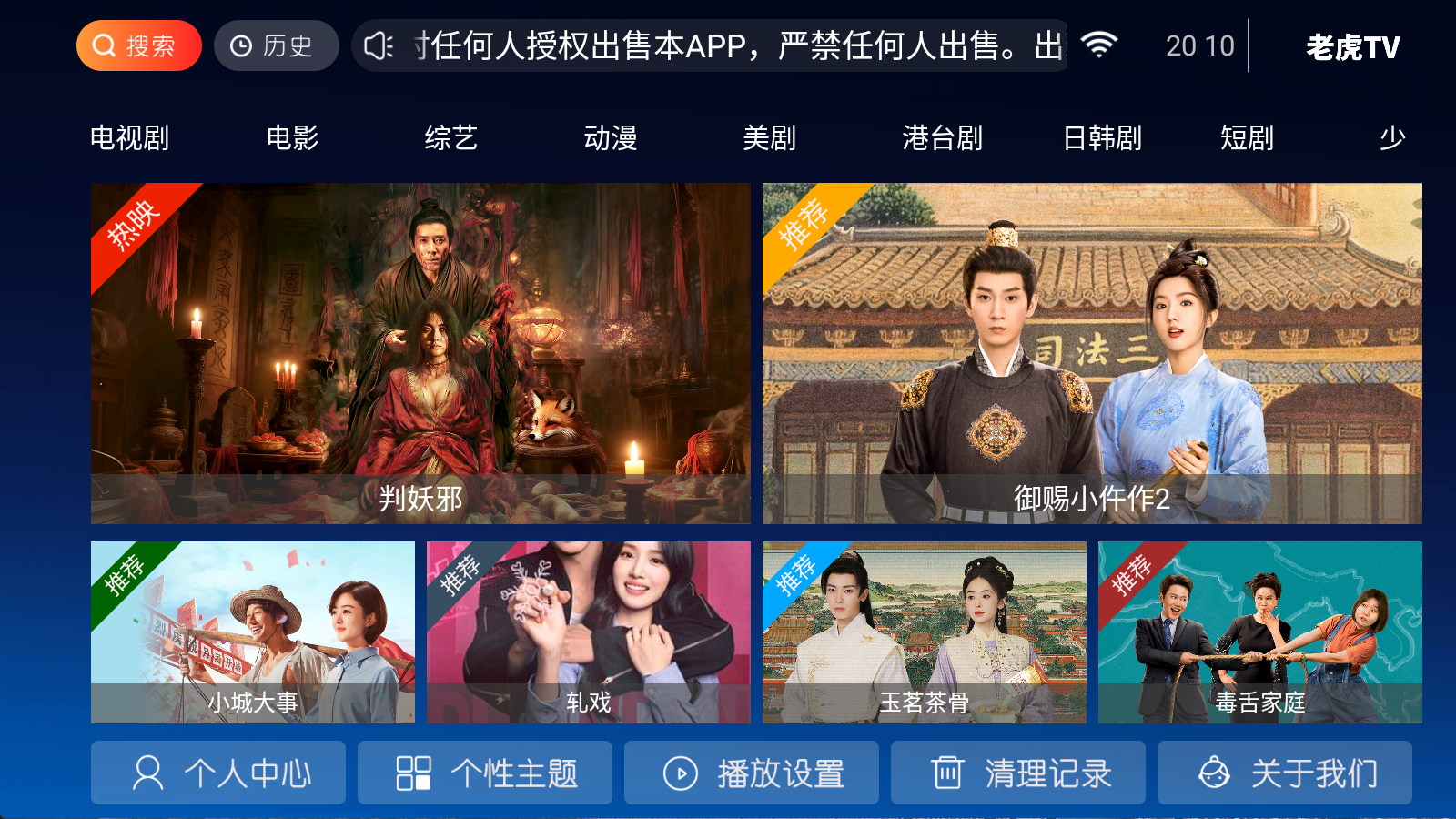1456x819 pixels.
Task: Click the person icon for 个人中心
Action: pyautogui.click(x=148, y=773)
